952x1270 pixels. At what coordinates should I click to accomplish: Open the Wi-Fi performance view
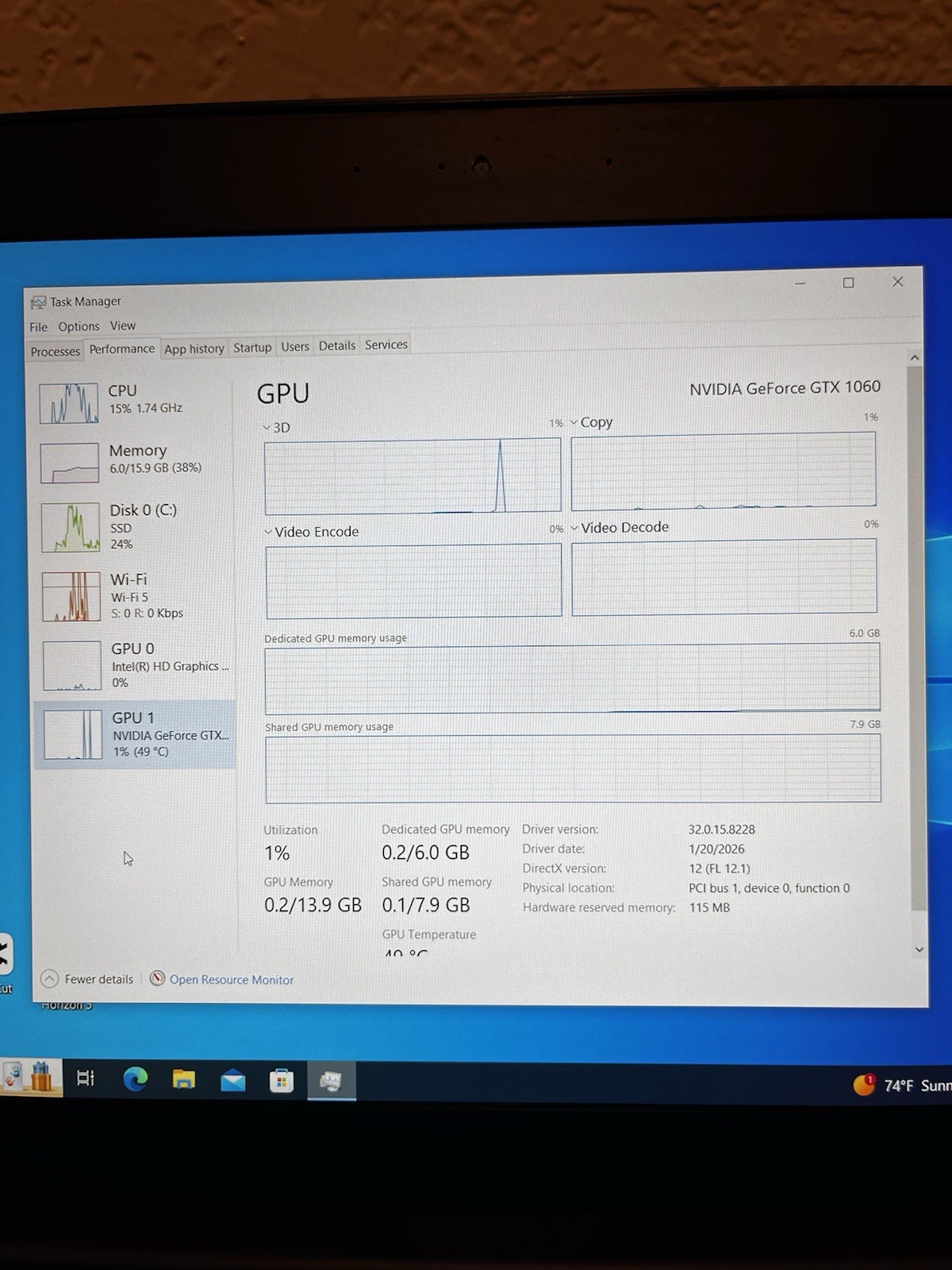coord(135,595)
